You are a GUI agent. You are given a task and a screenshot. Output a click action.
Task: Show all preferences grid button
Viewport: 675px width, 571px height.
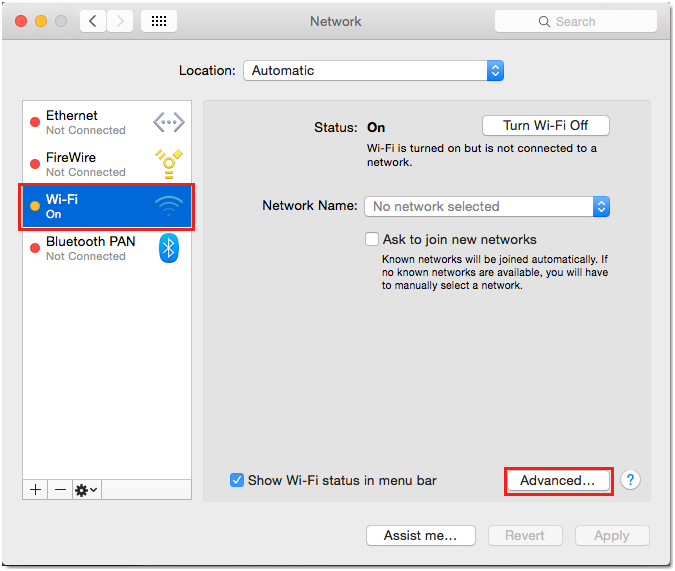coord(159,21)
